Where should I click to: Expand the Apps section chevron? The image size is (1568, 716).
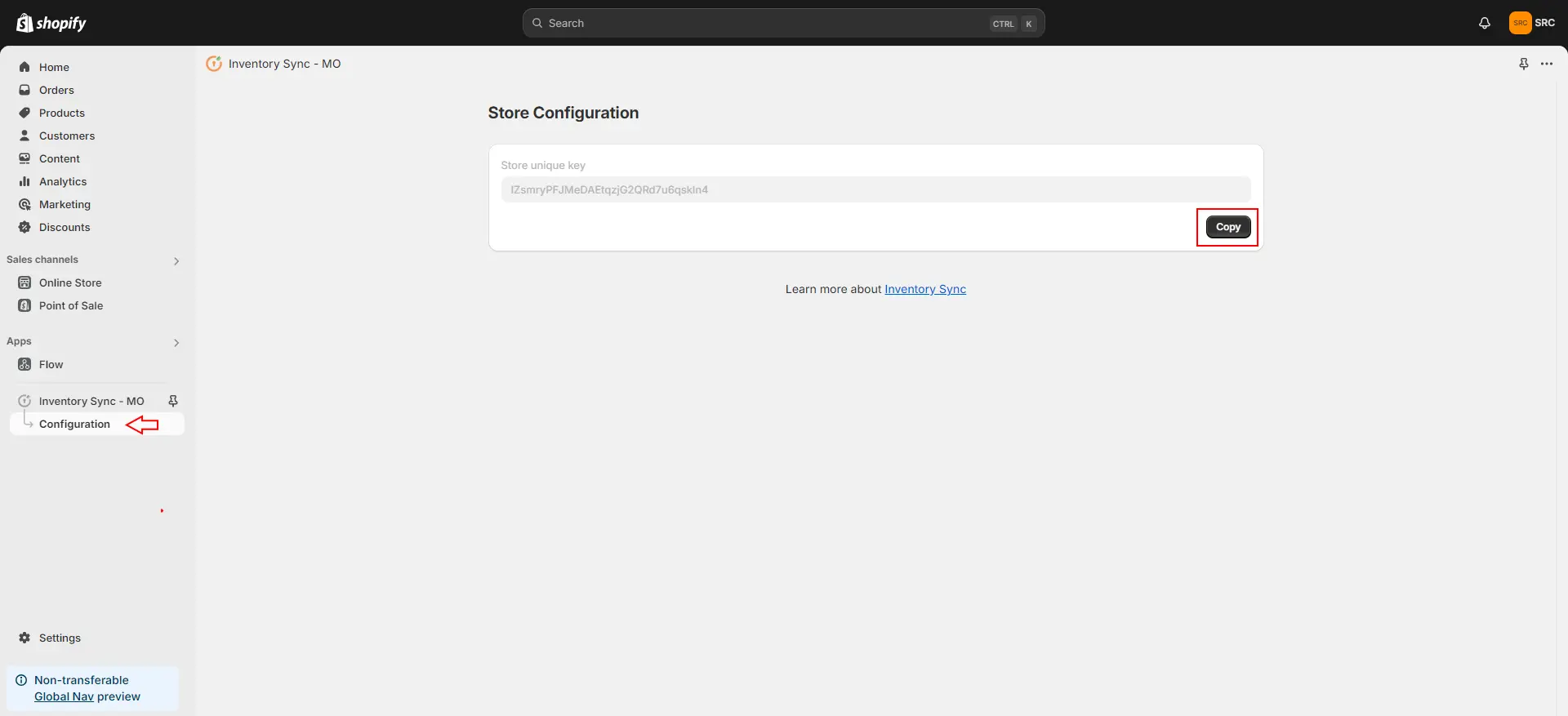point(176,343)
